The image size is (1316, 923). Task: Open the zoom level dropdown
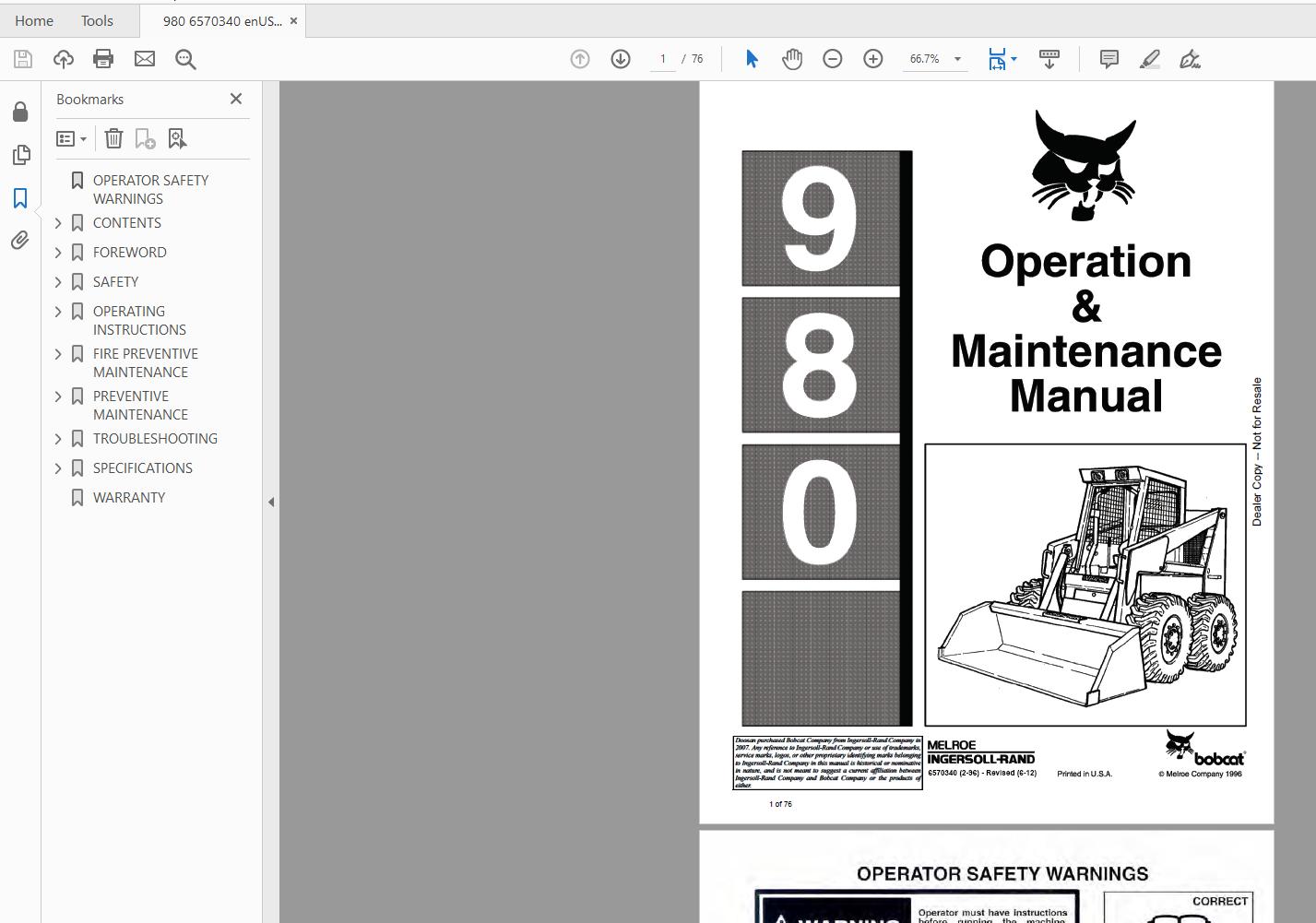(957, 59)
